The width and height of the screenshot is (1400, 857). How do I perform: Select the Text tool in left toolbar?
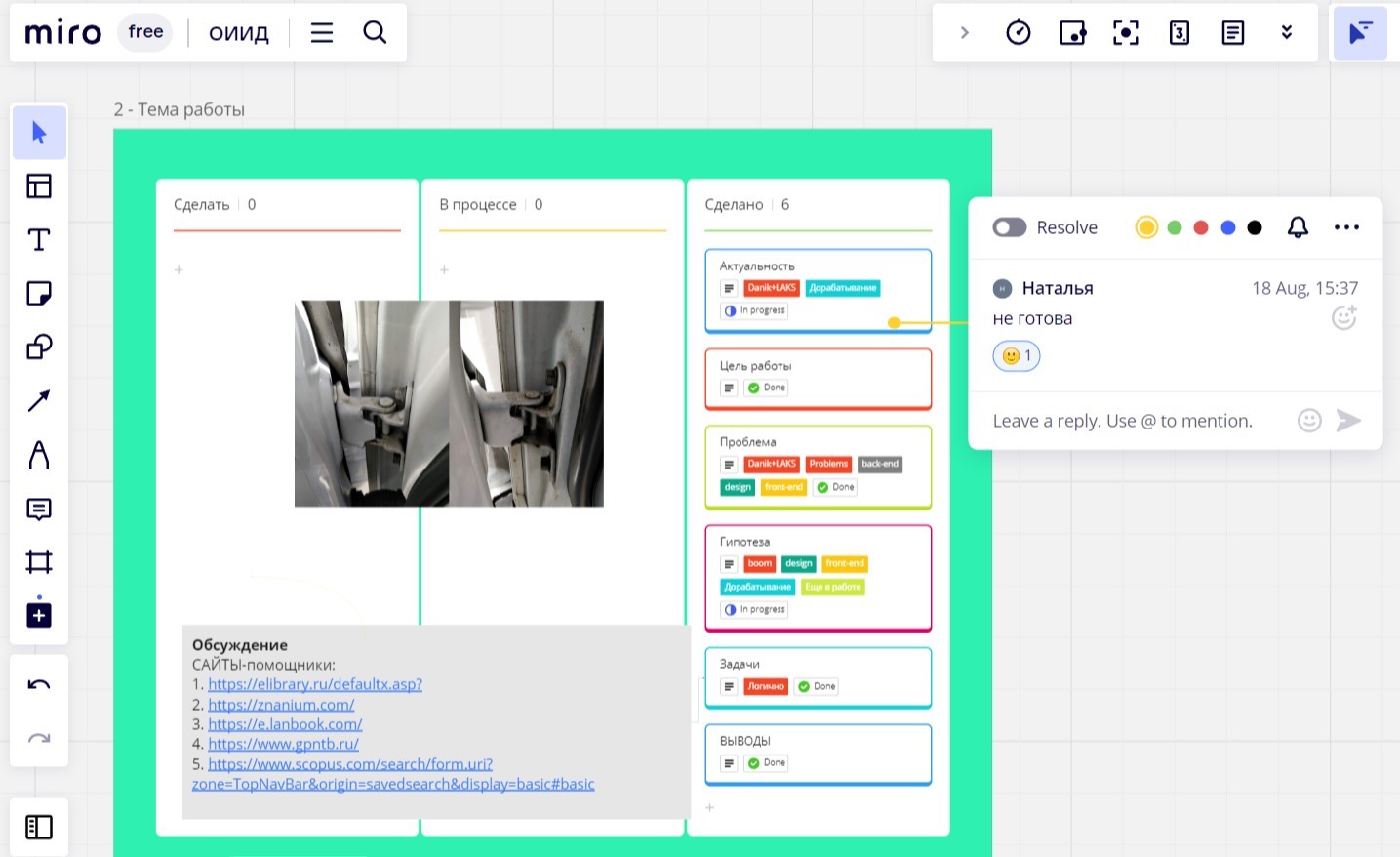click(39, 240)
